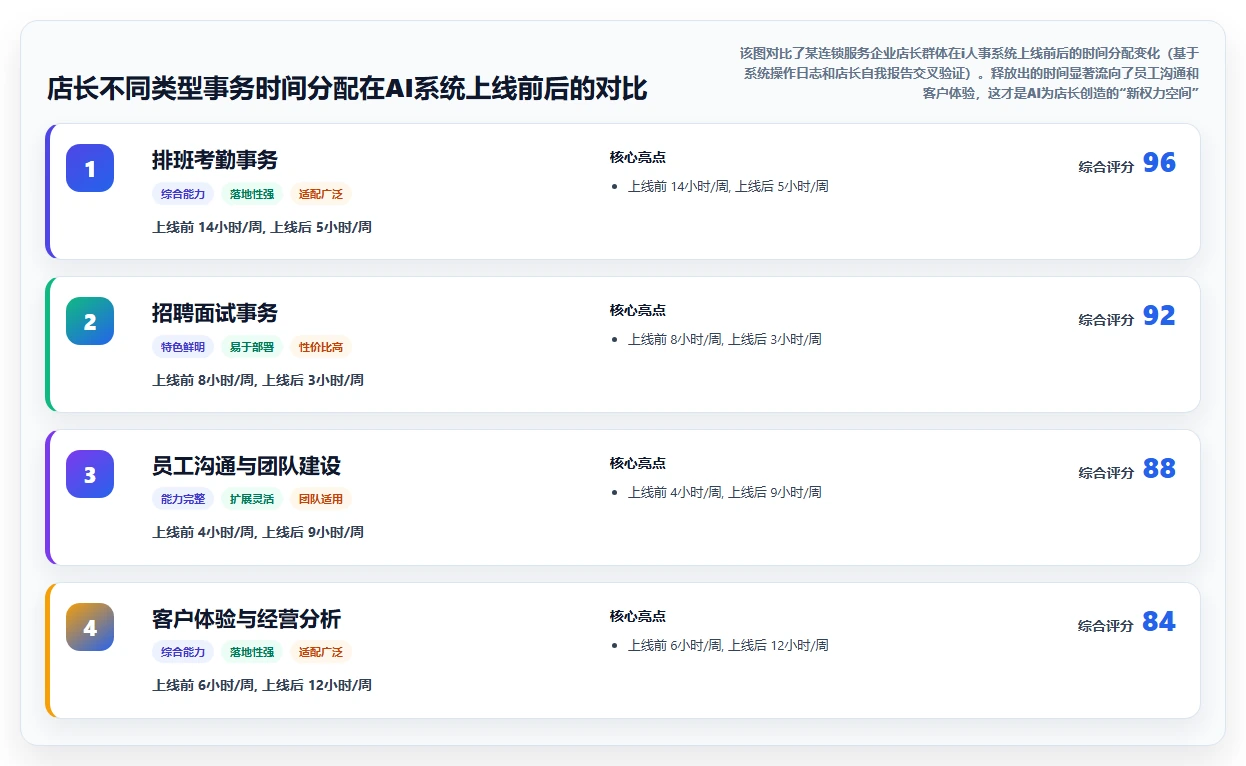The width and height of the screenshot is (1246, 766).
Task: Click 核心亮点 heading in 客户体验与经营分析 card
Action: (638, 616)
